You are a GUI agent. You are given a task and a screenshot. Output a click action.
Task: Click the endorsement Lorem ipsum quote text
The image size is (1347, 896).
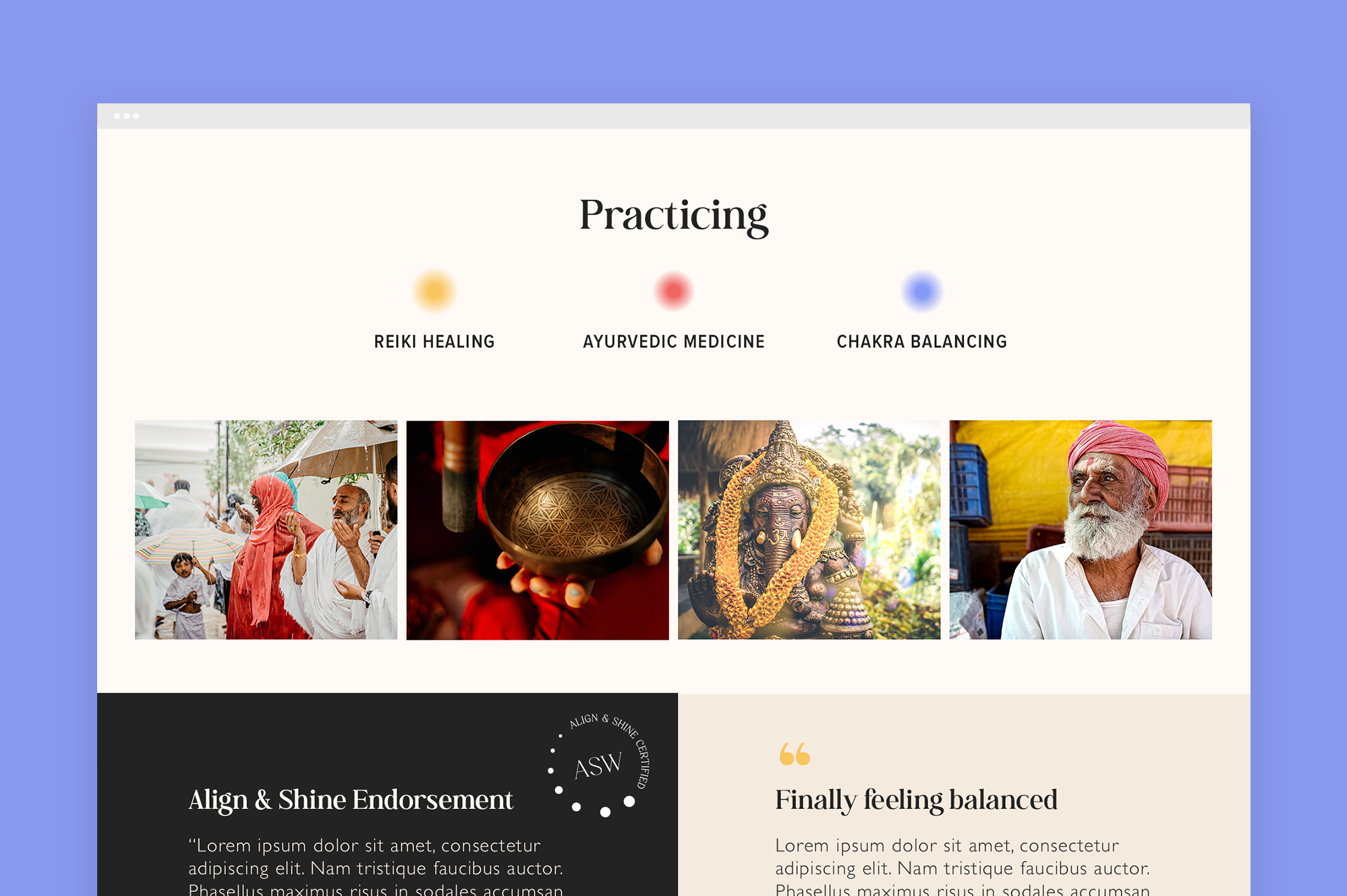point(376,866)
